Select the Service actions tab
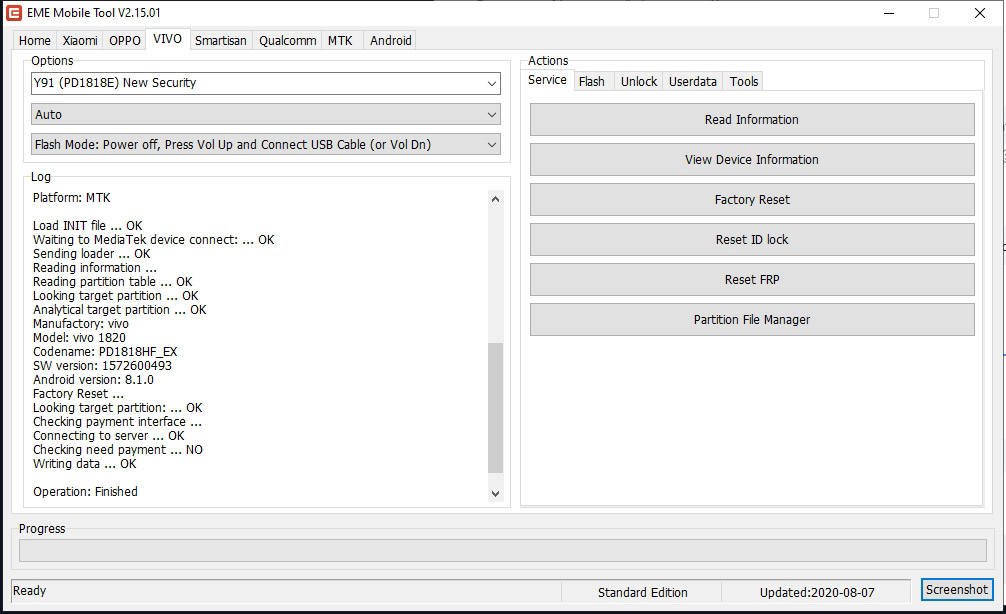Screen dimensions: 1006x614 point(547,80)
